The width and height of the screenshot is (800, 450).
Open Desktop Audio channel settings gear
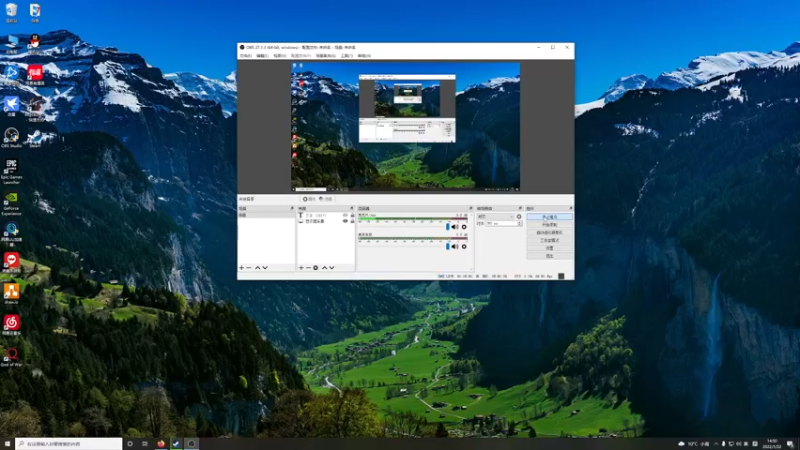point(464,246)
